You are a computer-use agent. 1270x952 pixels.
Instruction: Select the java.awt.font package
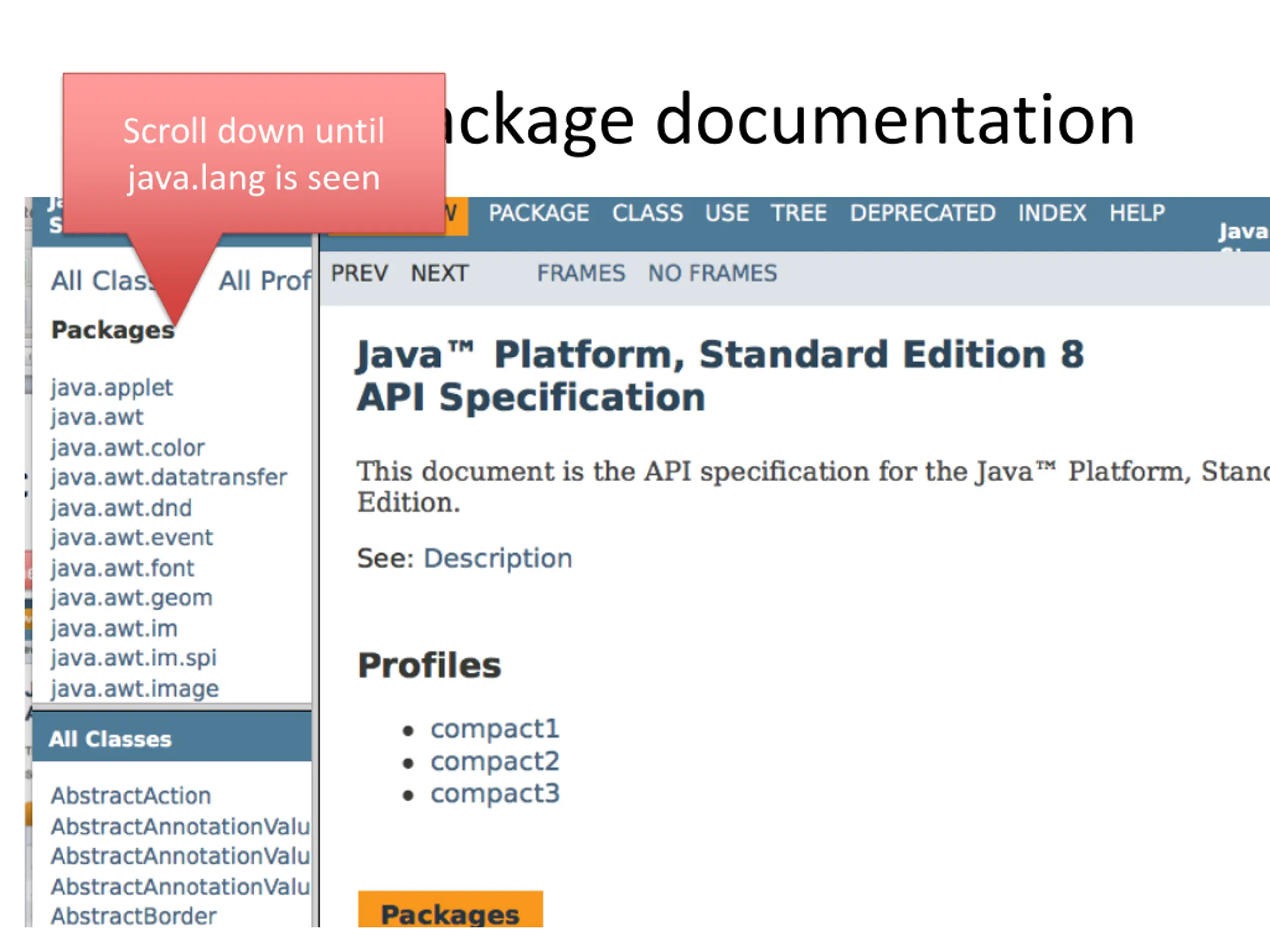pos(123,568)
